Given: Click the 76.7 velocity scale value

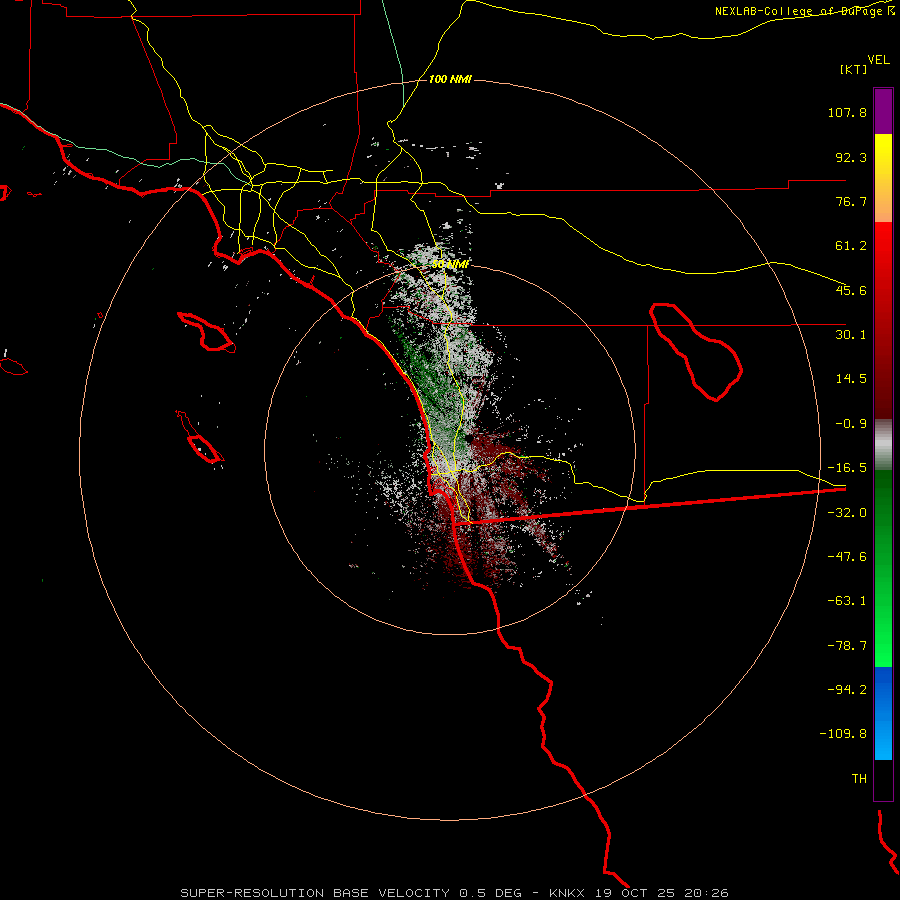Looking at the screenshot, I should [851, 201].
